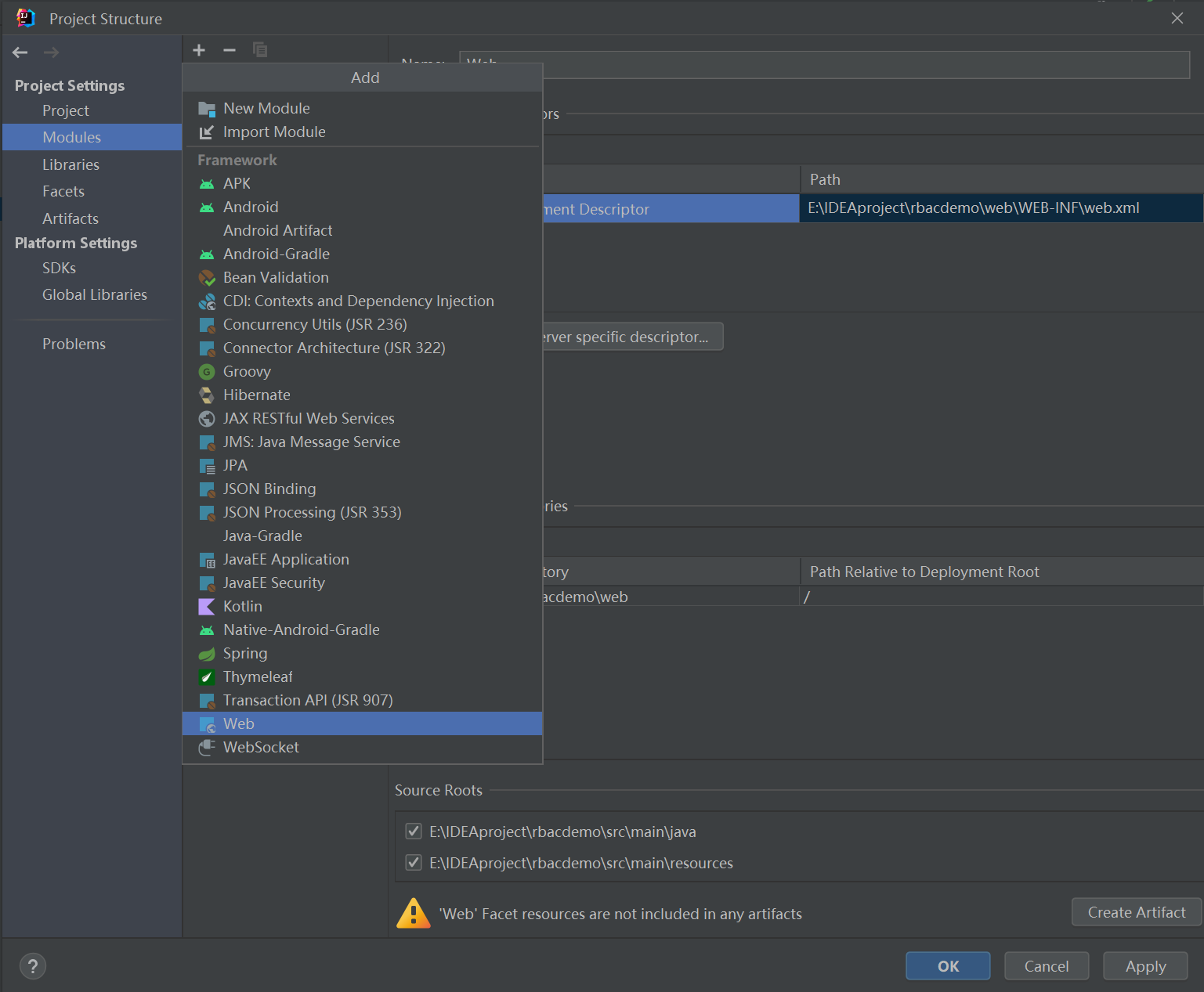Select Concurrency Utils (JSR 236)
1204x992 pixels.
point(363,325)
